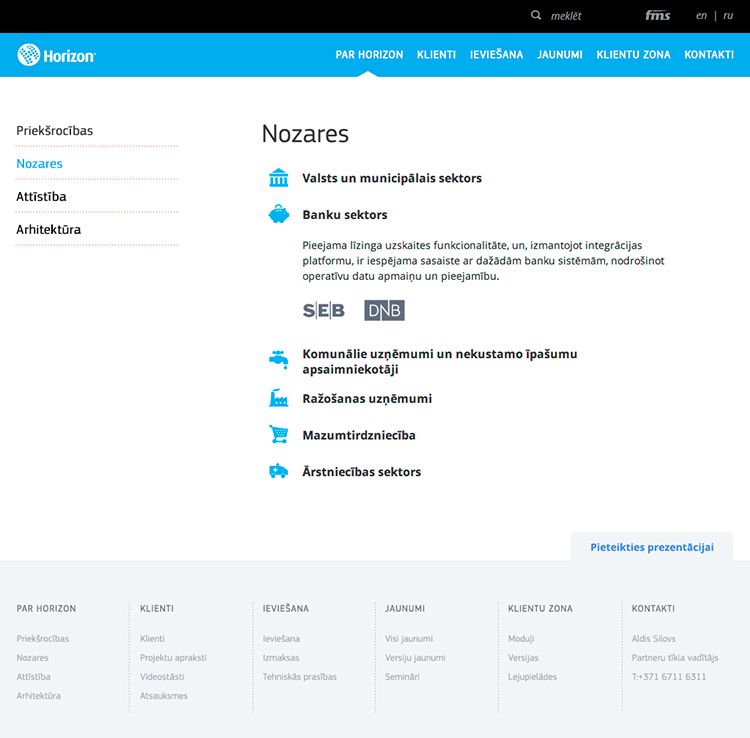750x738 pixels.
Task: Open IEVIEŠANA main menu item
Action: point(496,55)
